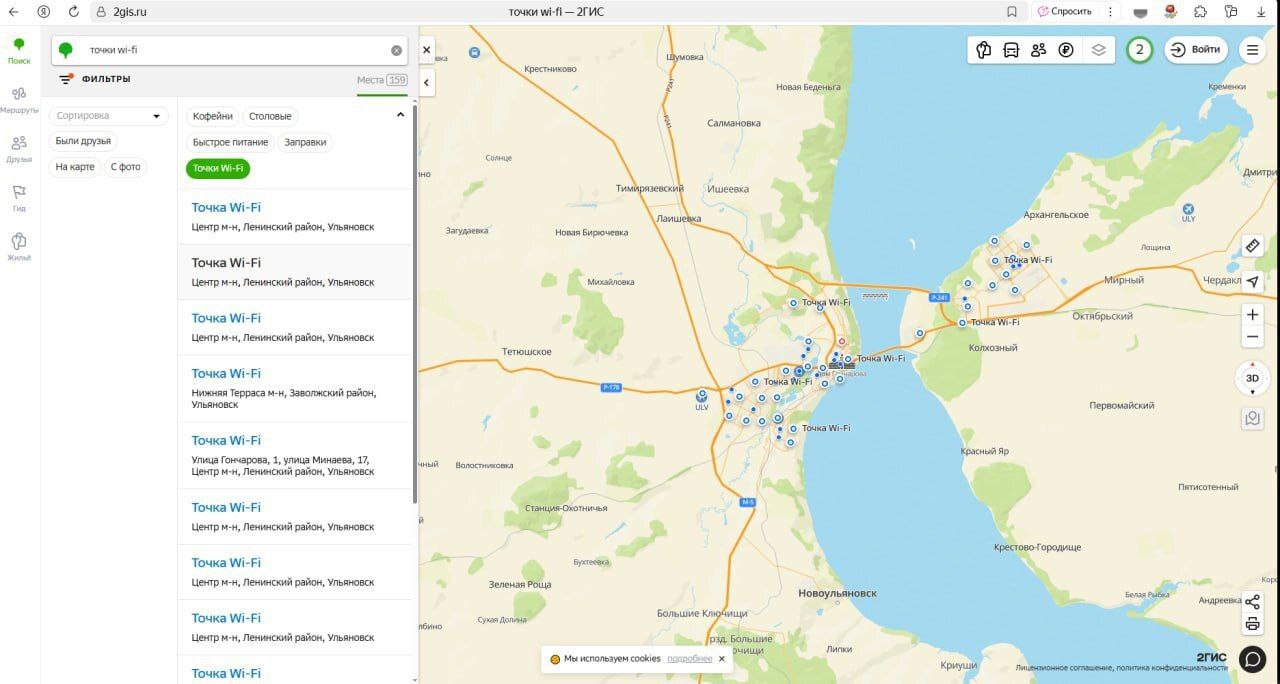This screenshot has width=1280, height=684.
Task: Center the map on my location
Action: coord(1253,281)
